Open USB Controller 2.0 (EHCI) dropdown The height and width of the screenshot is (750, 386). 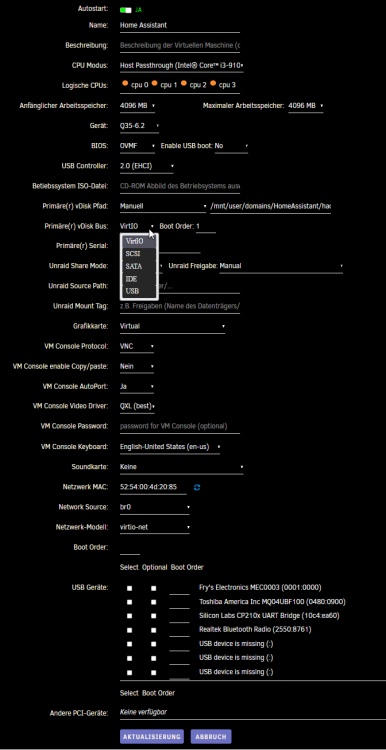pyautogui.click(x=147, y=166)
